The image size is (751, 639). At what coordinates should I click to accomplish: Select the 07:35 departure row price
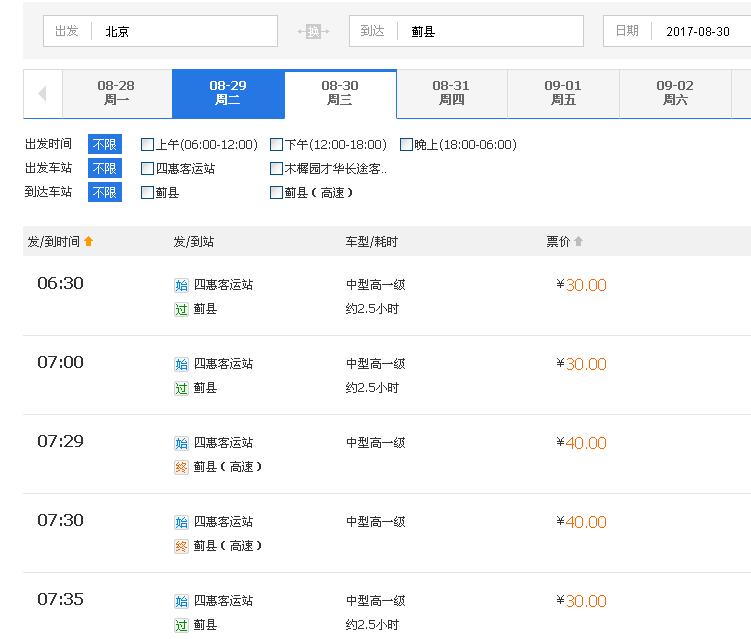click(x=581, y=601)
